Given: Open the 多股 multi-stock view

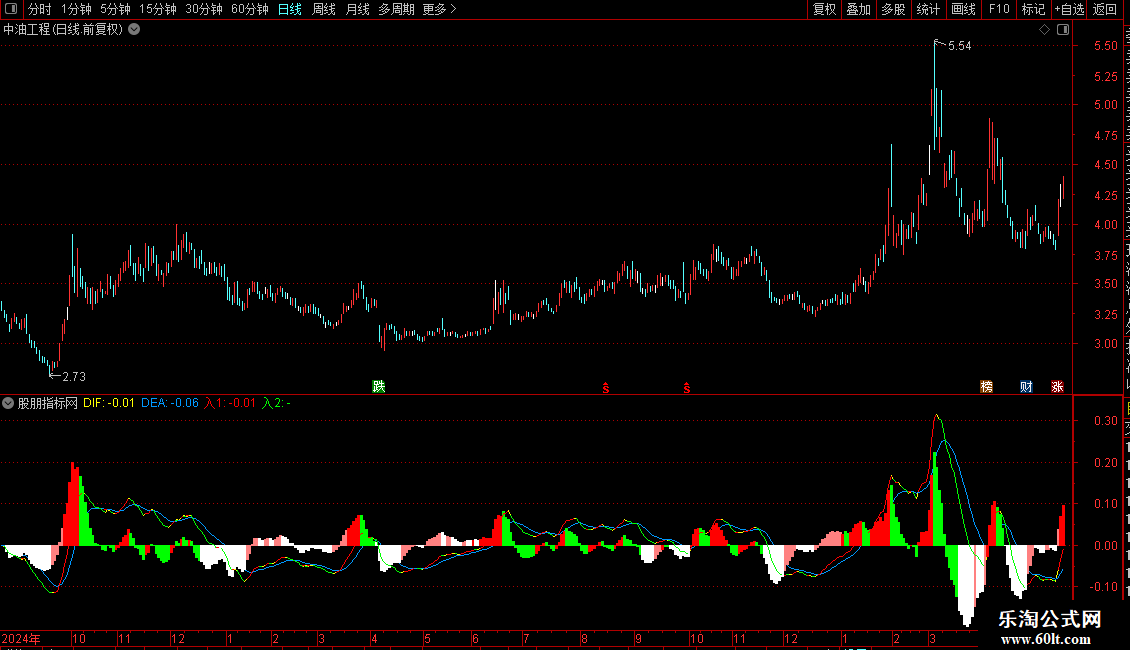Looking at the screenshot, I should pos(894,9).
